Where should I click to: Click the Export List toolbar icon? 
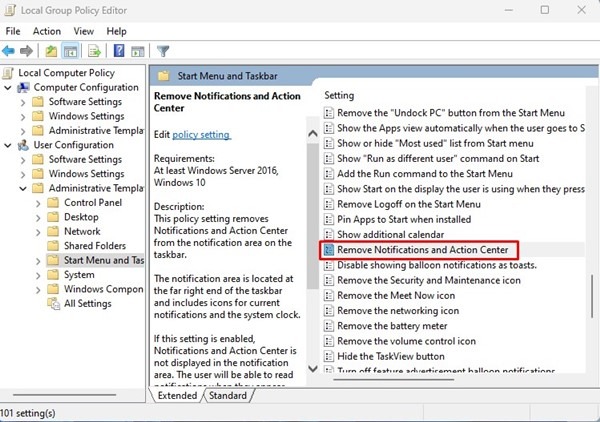point(96,51)
